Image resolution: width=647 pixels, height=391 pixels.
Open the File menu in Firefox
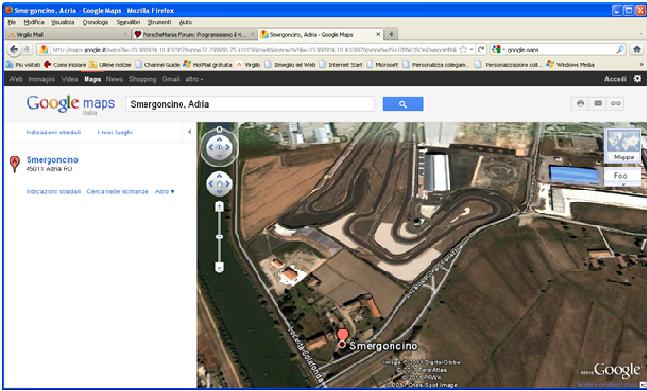click(x=12, y=22)
